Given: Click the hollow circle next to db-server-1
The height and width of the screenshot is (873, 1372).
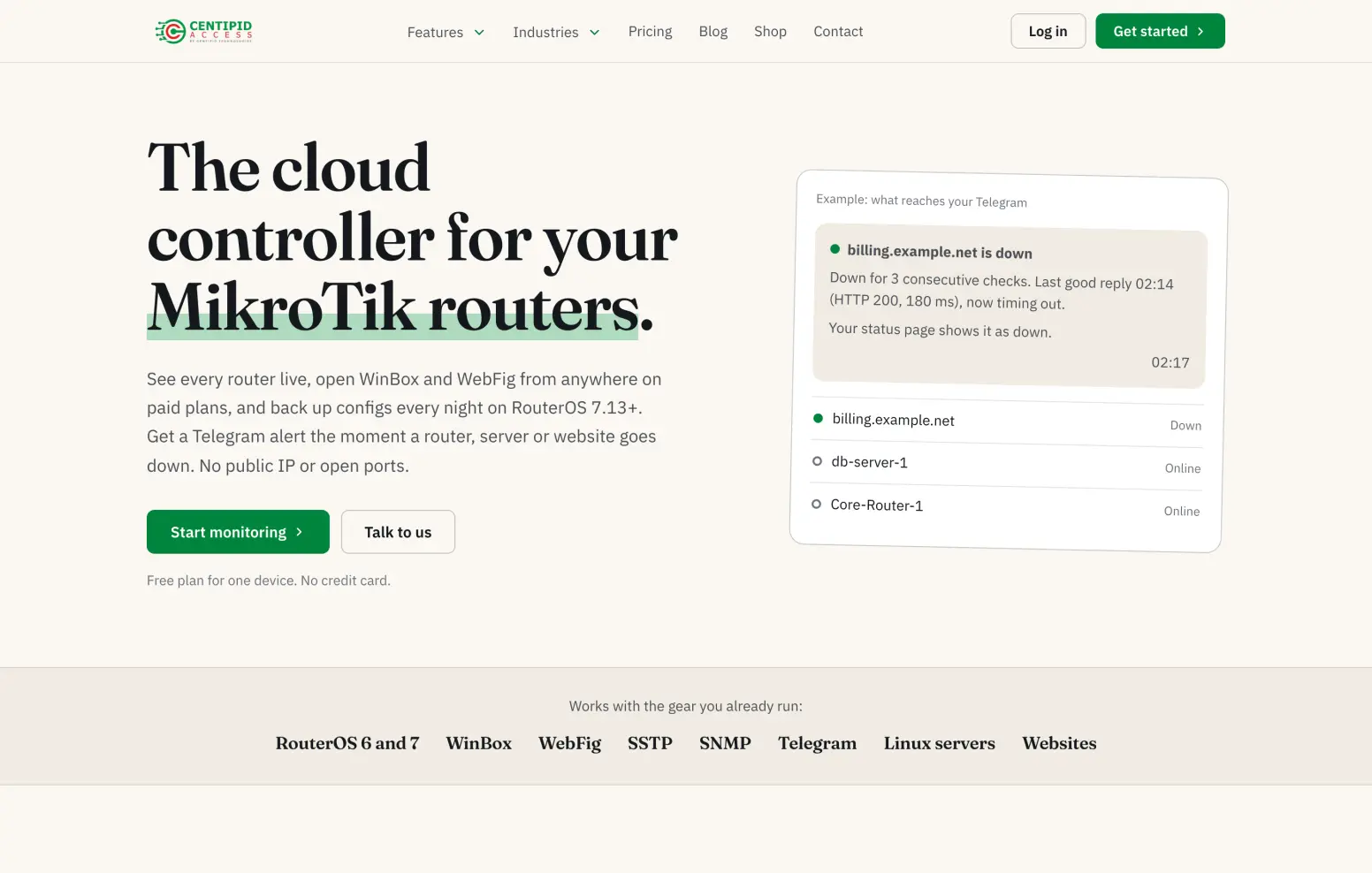Looking at the screenshot, I should point(817,461).
